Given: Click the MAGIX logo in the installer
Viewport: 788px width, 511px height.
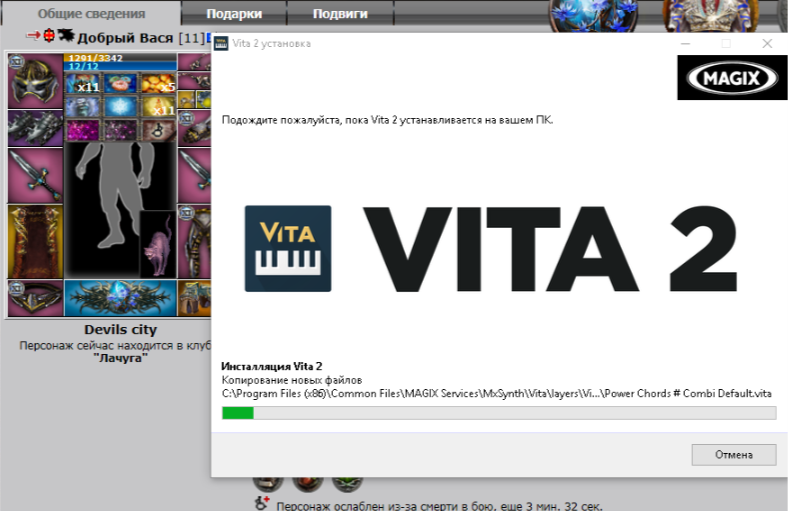Looking at the screenshot, I should click(x=732, y=77).
